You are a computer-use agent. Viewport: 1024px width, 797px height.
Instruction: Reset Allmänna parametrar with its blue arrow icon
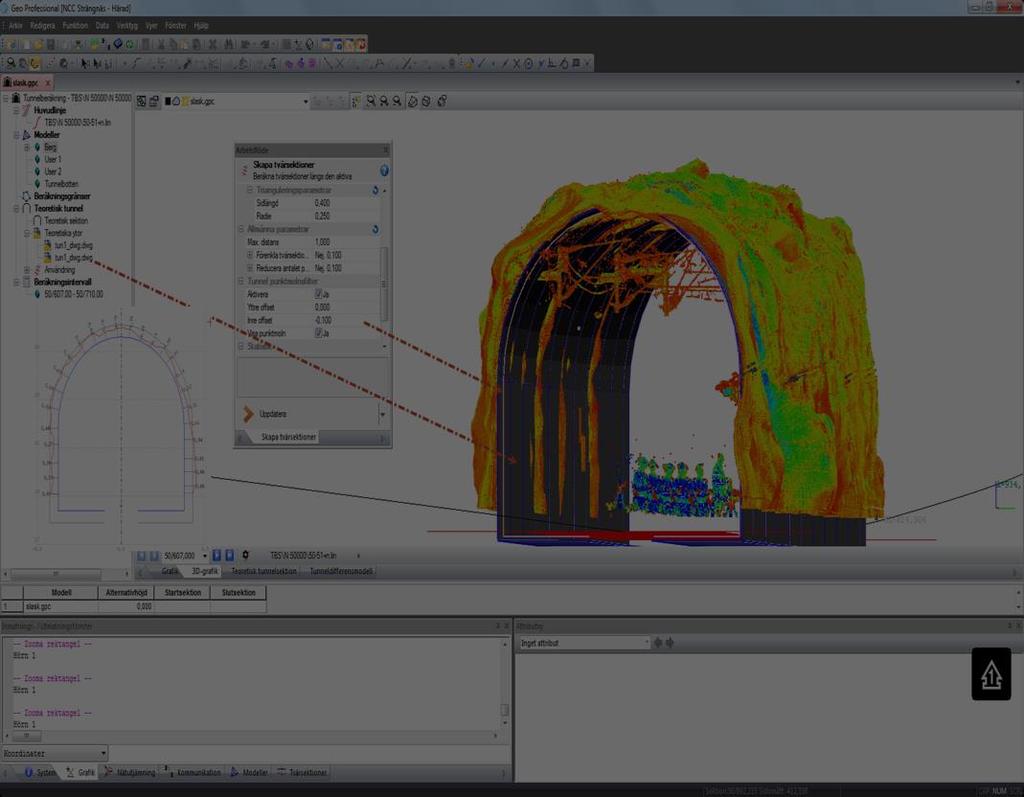[376, 229]
